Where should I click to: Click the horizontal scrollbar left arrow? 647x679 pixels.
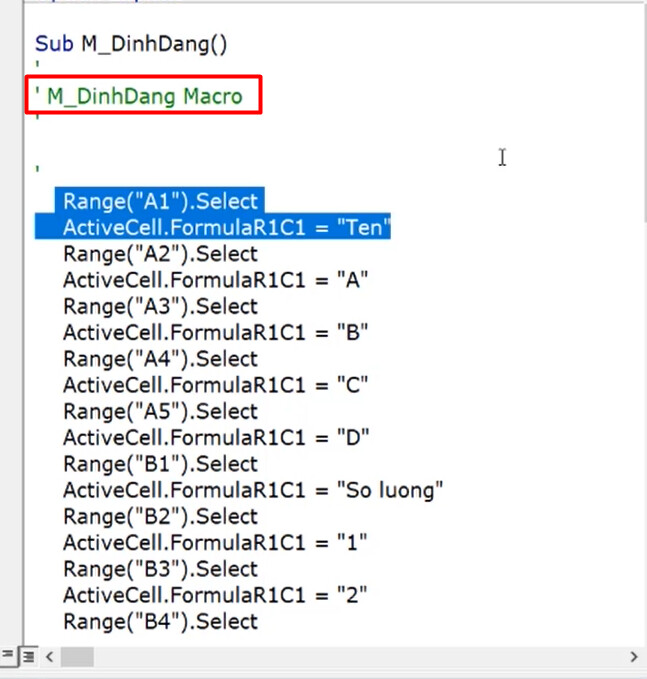pos(49,657)
